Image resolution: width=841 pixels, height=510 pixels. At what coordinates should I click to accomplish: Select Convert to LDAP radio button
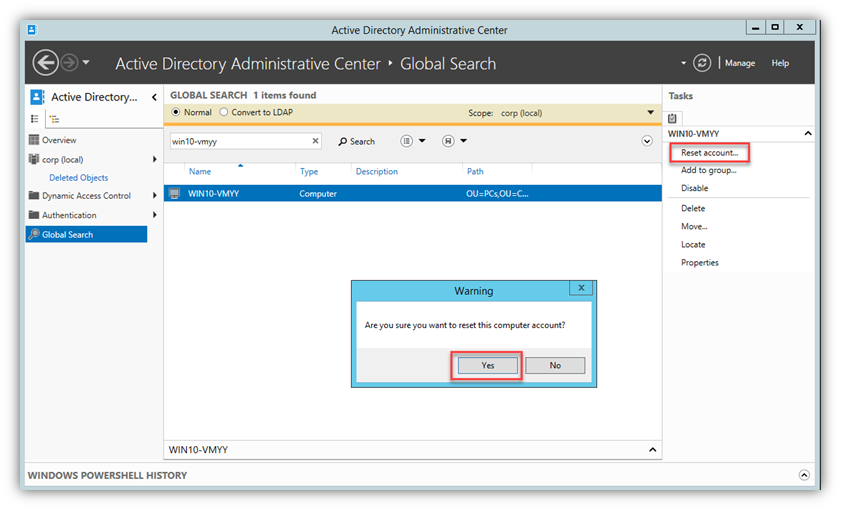point(224,112)
